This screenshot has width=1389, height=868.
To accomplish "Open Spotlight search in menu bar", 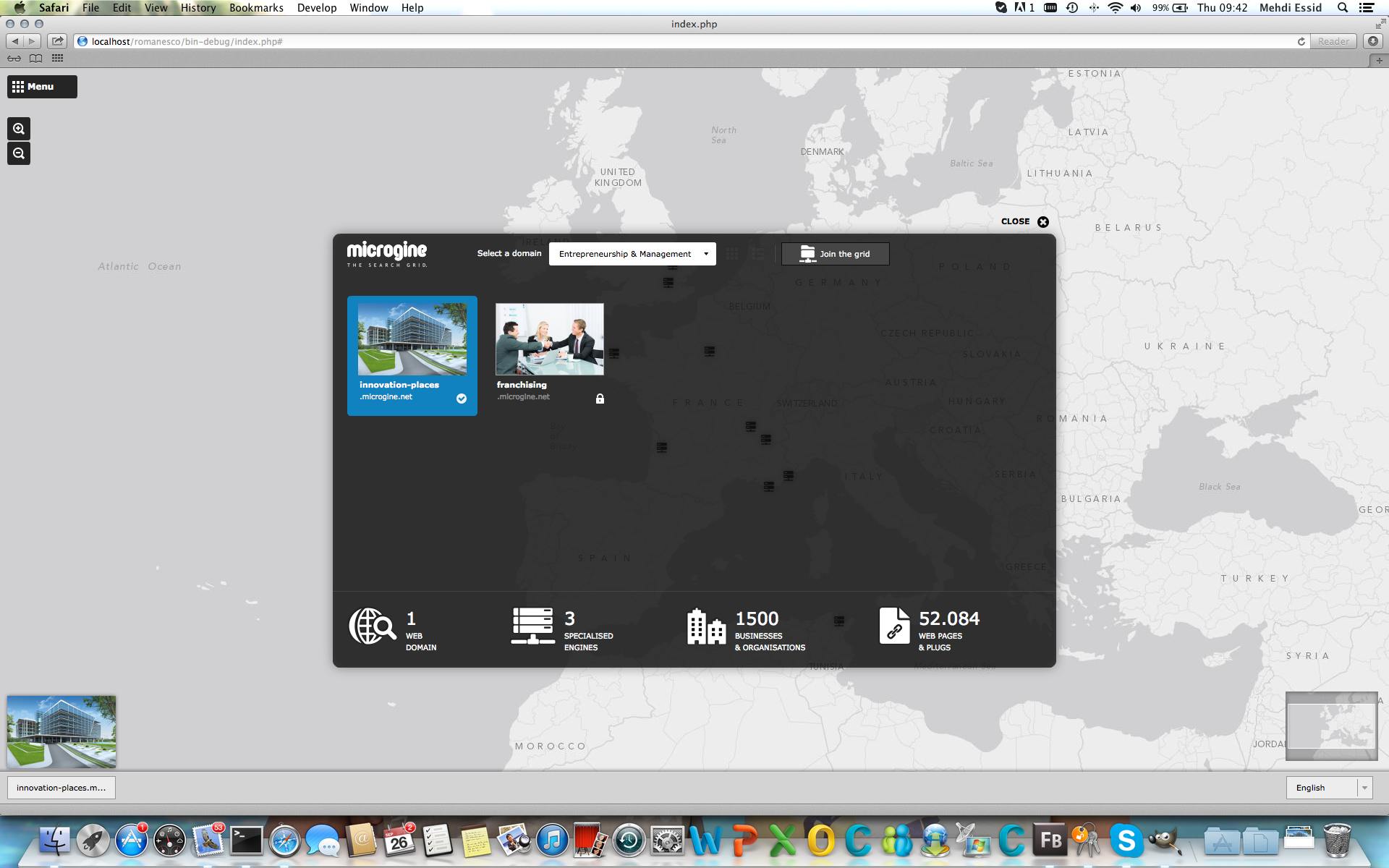I will pyautogui.click(x=1343, y=7).
